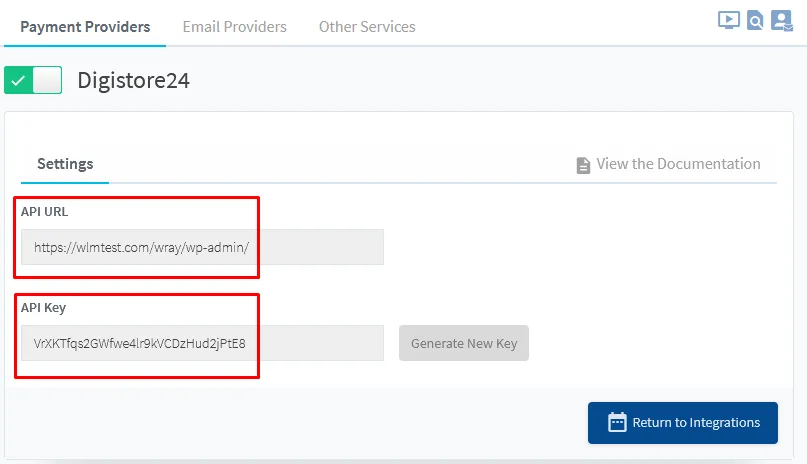This screenshot has width=807, height=464.
Task: Click into the API Key field
Action: (202, 343)
